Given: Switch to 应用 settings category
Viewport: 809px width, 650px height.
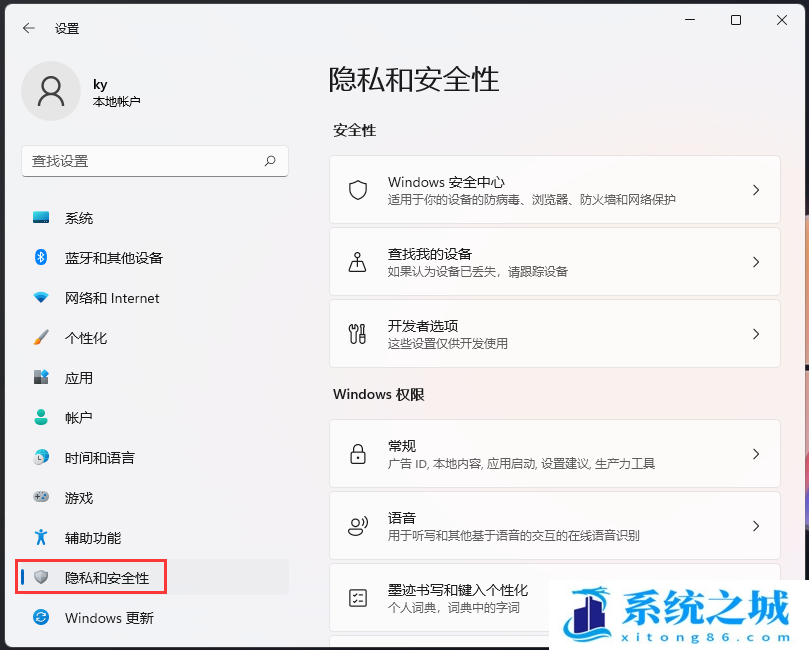Looking at the screenshot, I should click(x=153, y=378).
